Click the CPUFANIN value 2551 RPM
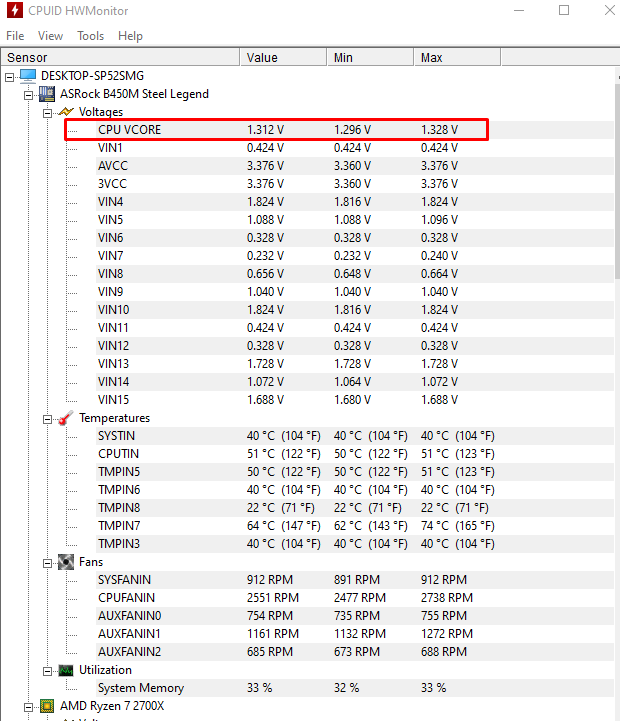Image resolution: width=620 pixels, height=721 pixels. (x=273, y=598)
